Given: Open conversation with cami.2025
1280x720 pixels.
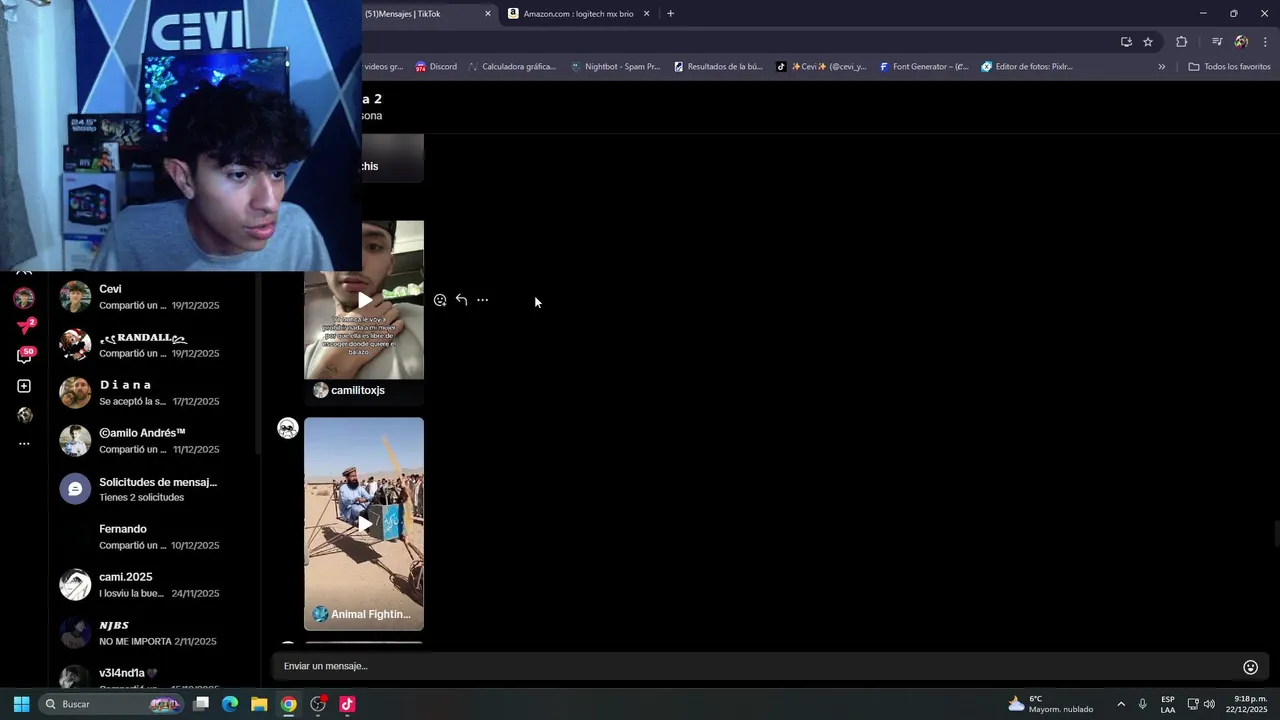Looking at the screenshot, I should [155, 585].
